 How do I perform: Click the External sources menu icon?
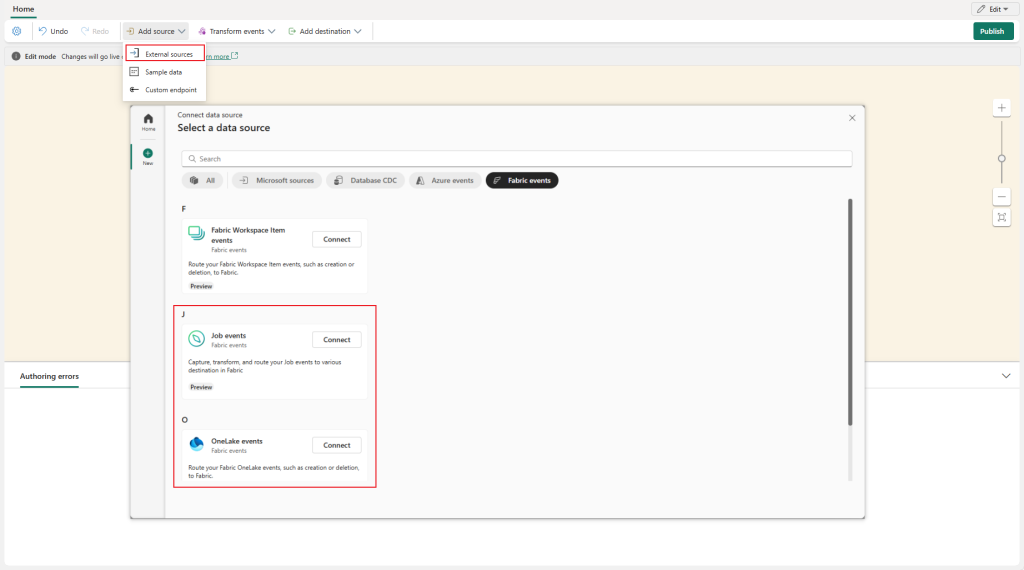pyautogui.click(x=134, y=54)
